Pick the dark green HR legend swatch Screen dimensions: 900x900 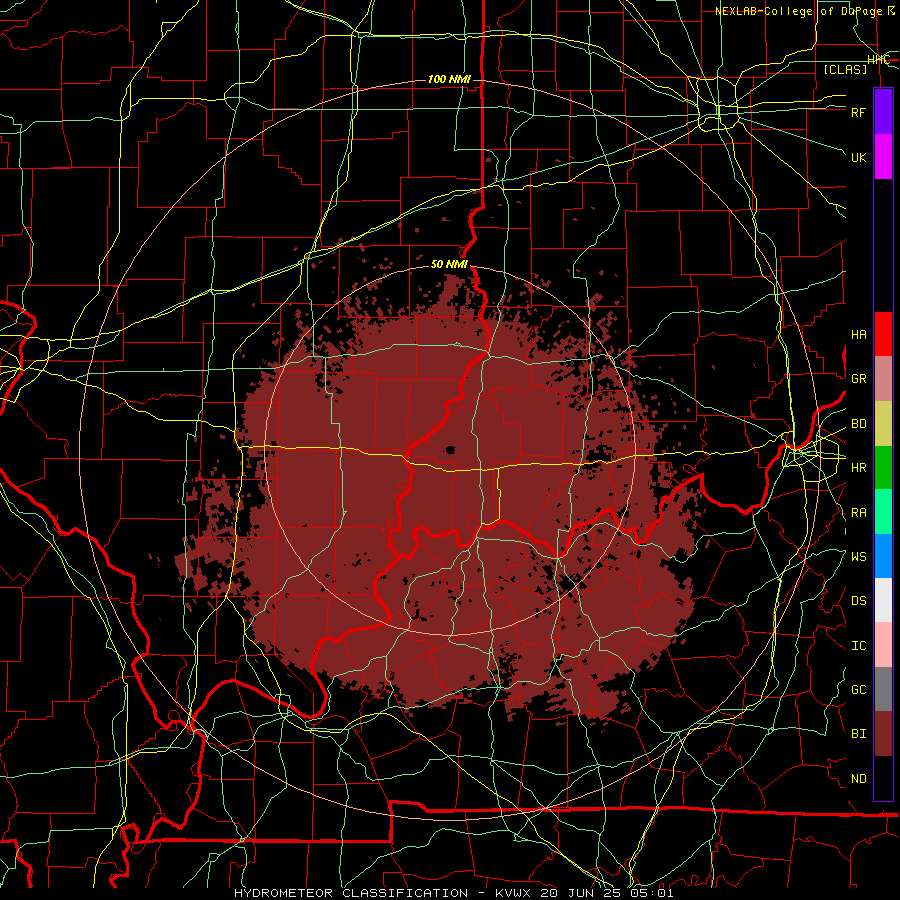click(883, 468)
